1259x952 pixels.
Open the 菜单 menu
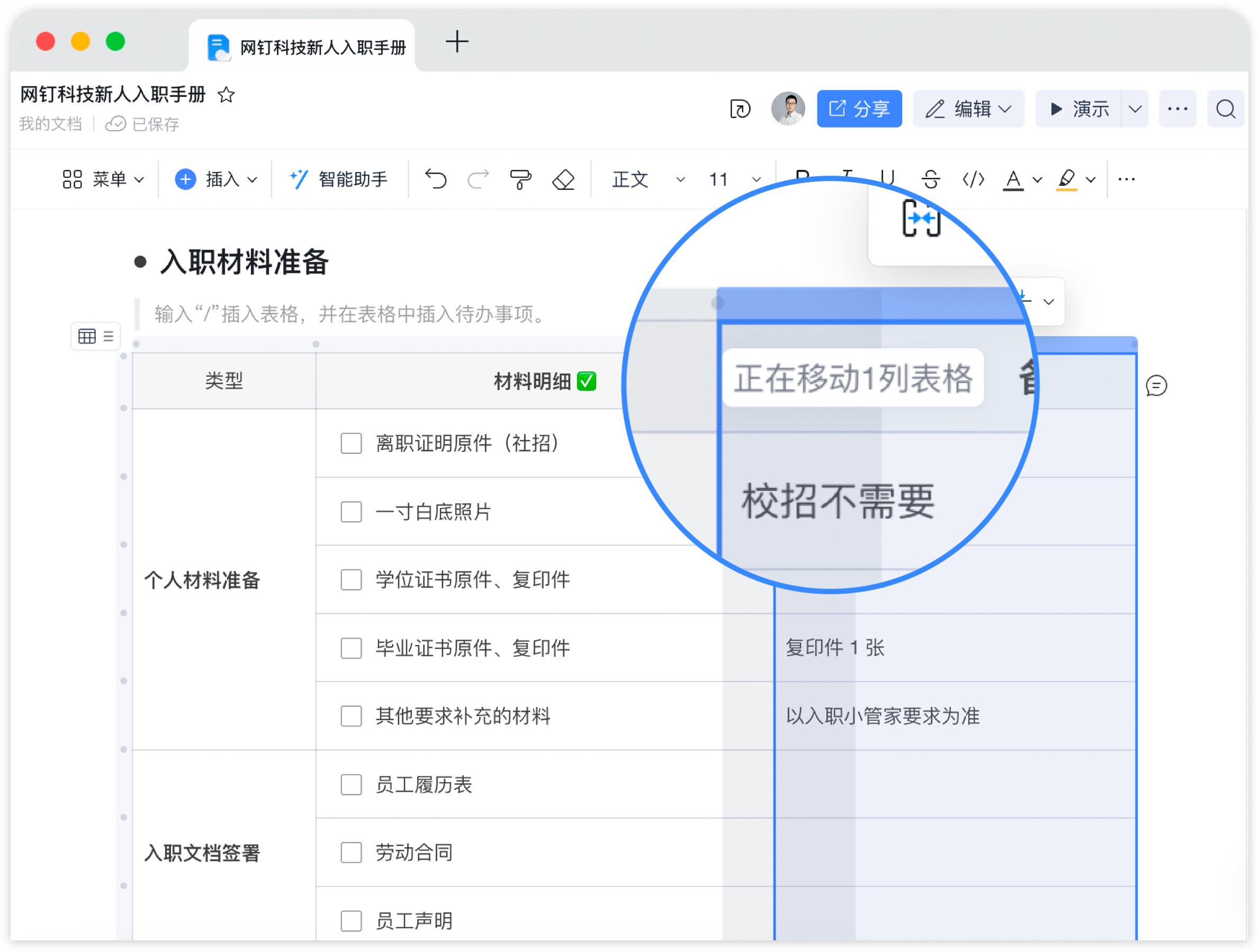click(104, 179)
